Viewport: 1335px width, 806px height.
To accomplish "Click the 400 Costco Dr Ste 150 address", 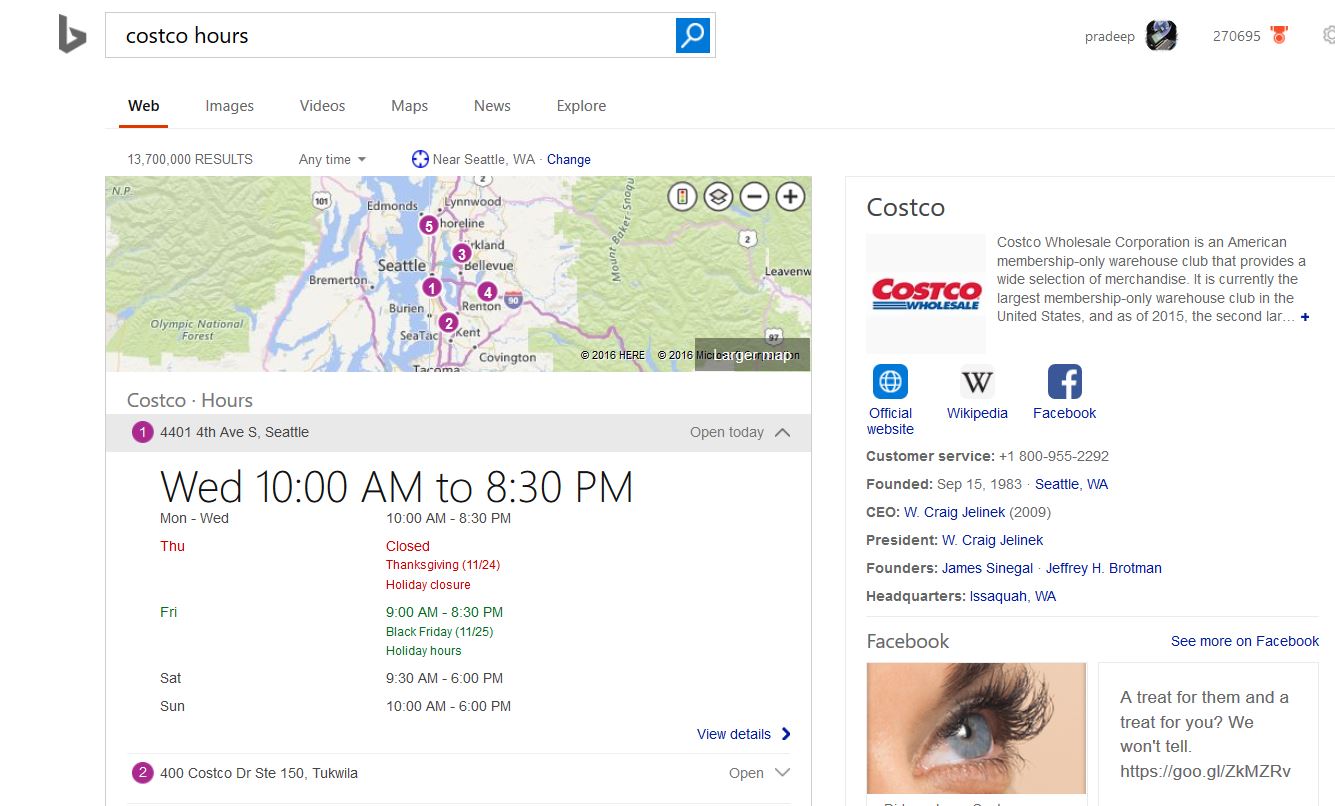I will tap(258, 773).
